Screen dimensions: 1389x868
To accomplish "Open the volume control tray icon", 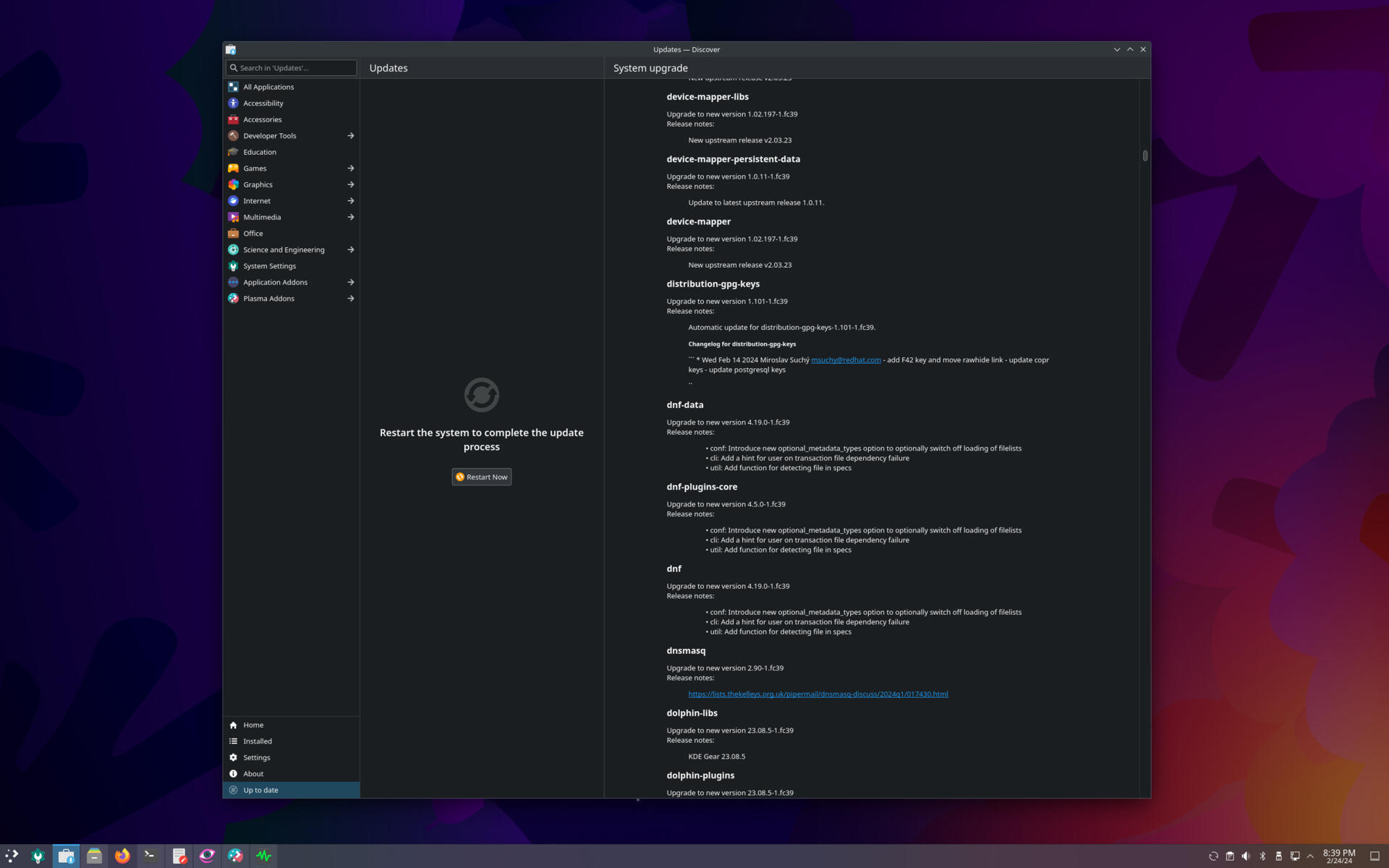I will click(1246, 856).
